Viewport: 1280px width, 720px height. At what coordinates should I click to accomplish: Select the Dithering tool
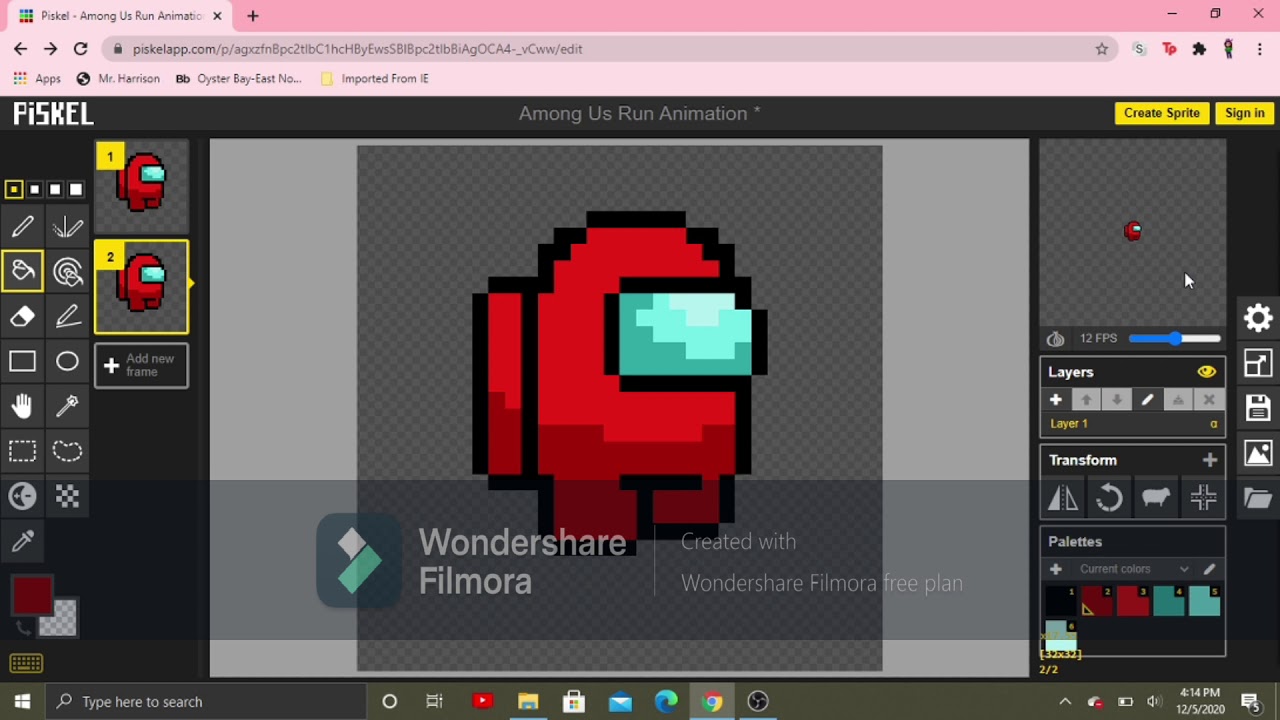click(x=67, y=497)
